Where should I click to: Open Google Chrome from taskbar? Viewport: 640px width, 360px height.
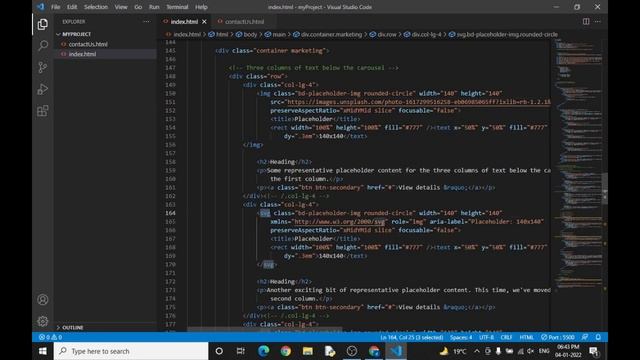[x=286, y=351]
